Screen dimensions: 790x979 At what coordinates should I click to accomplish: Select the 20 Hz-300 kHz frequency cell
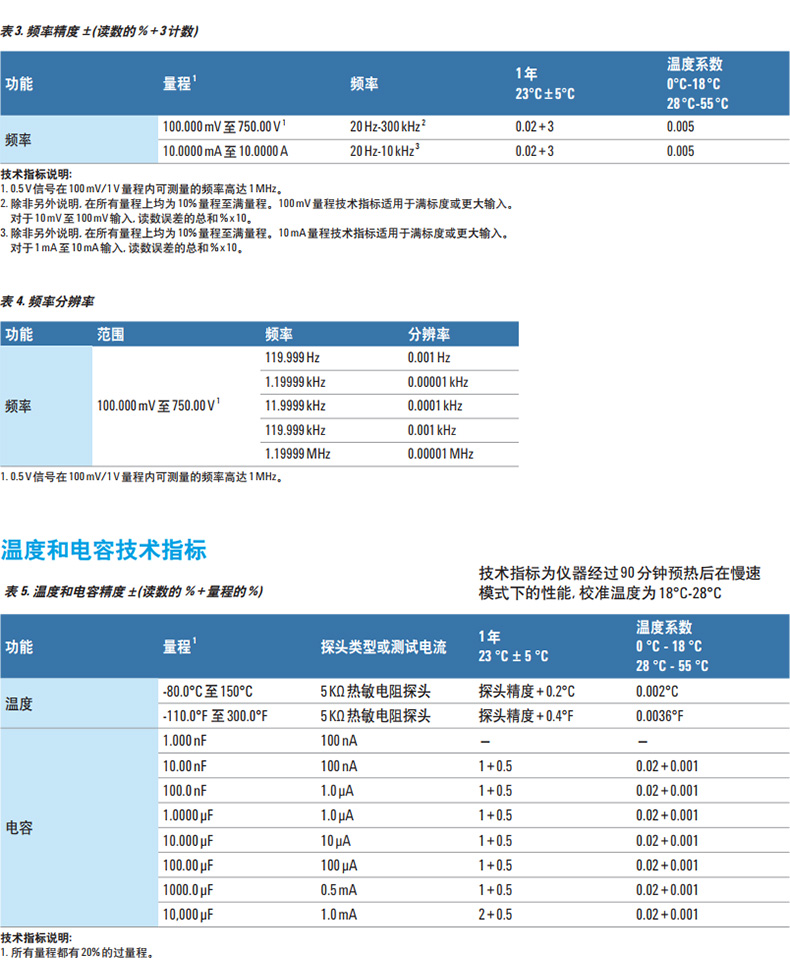389,127
